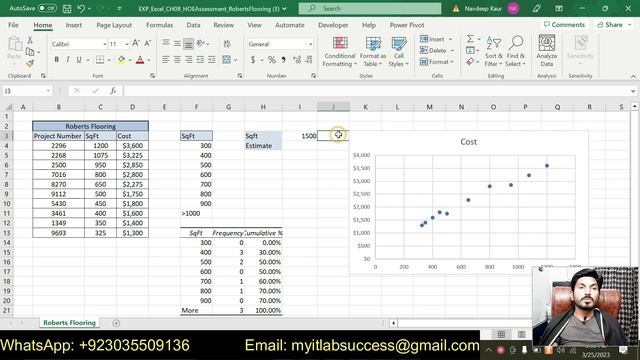The image size is (640, 360).
Task: Save the workbook with the disk icon
Action: (x=67, y=9)
